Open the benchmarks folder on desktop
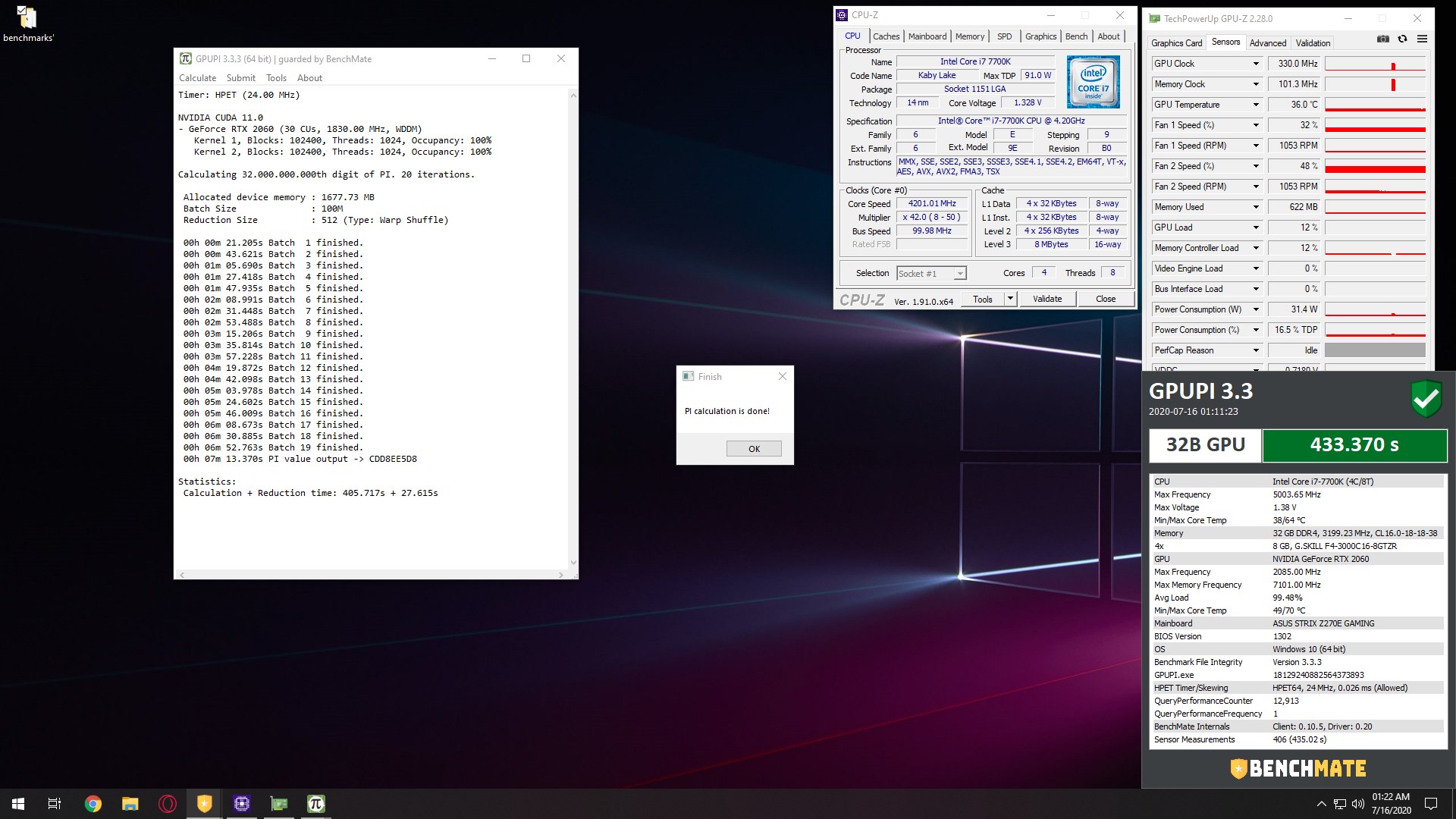 [x=27, y=23]
